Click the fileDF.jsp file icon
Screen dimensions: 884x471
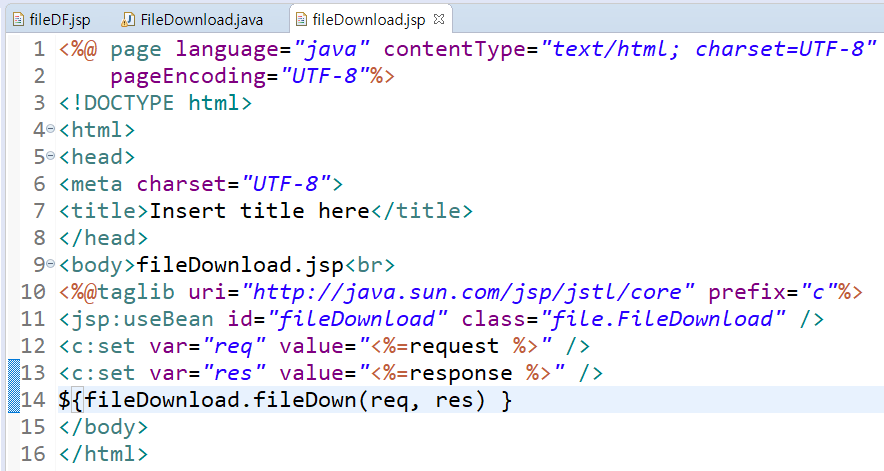(18, 20)
